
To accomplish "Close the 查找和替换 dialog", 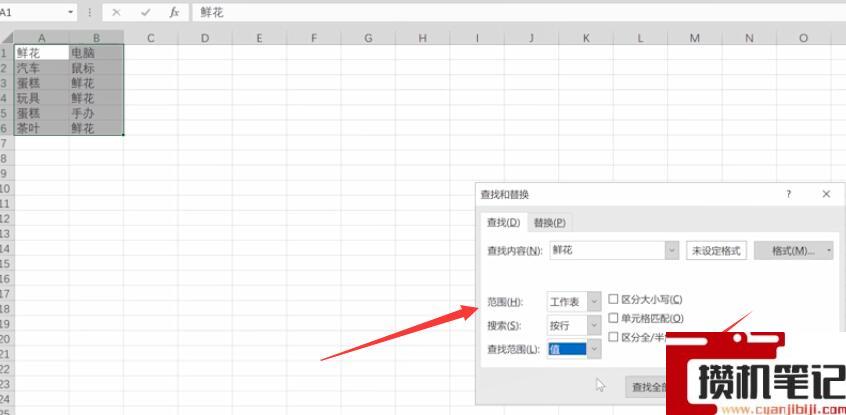I will (826, 194).
